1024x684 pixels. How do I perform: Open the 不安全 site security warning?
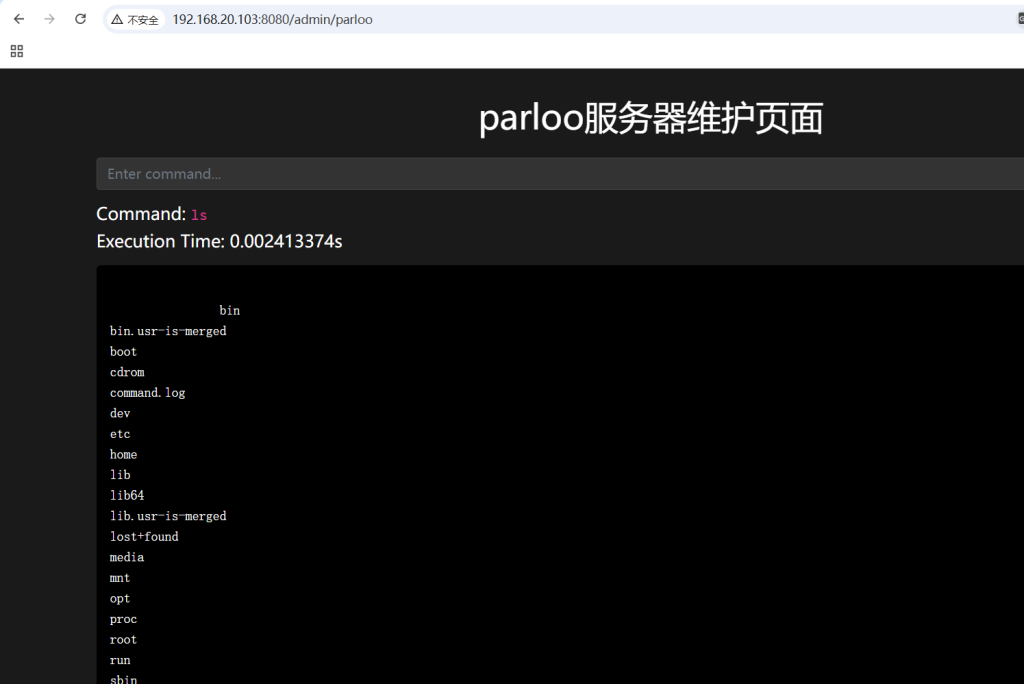135,19
